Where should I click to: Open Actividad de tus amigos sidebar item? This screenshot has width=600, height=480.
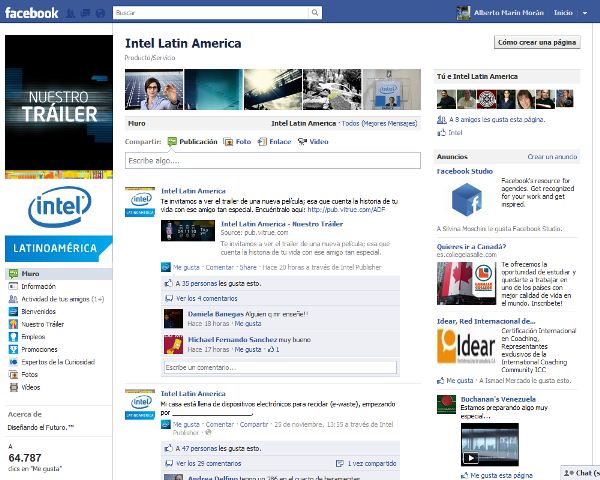pos(56,299)
